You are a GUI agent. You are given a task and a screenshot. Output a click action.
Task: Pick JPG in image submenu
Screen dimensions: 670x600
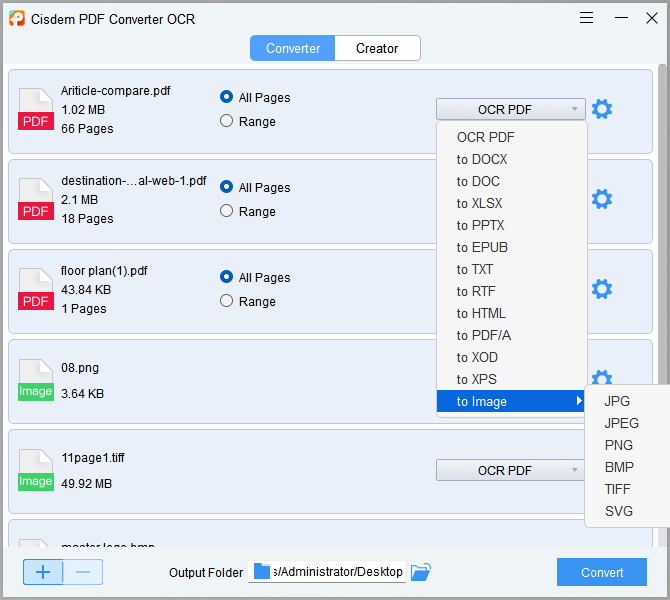[627, 401]
